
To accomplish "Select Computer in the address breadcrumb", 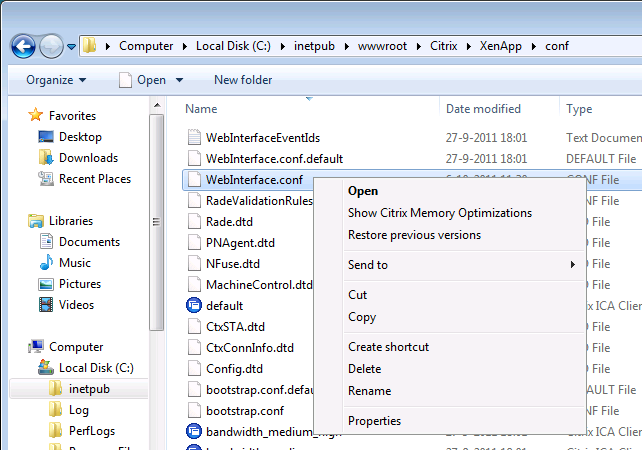I will click(146, 46).
